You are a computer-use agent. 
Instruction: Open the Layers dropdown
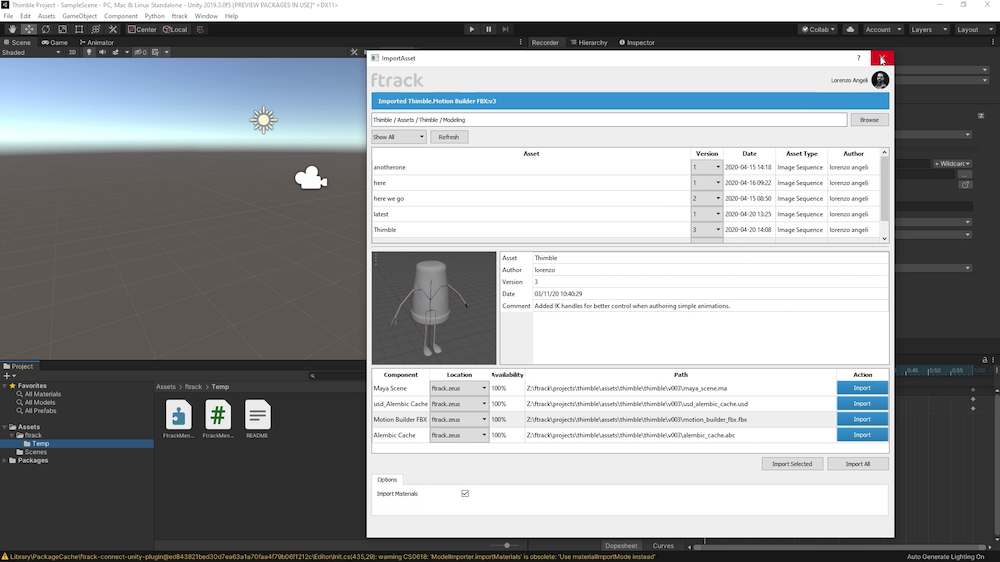(929, 29)
